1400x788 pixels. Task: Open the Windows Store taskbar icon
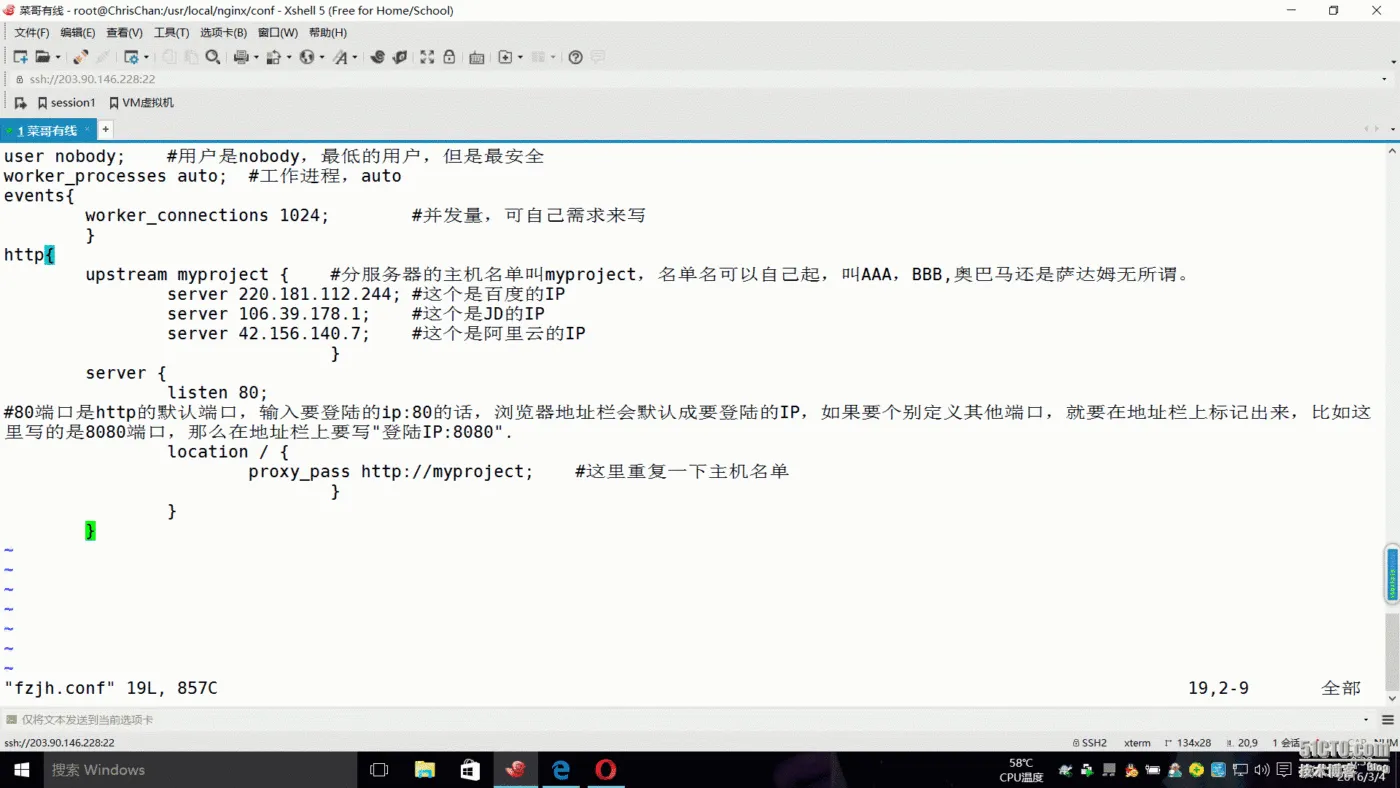coord(470,770)
